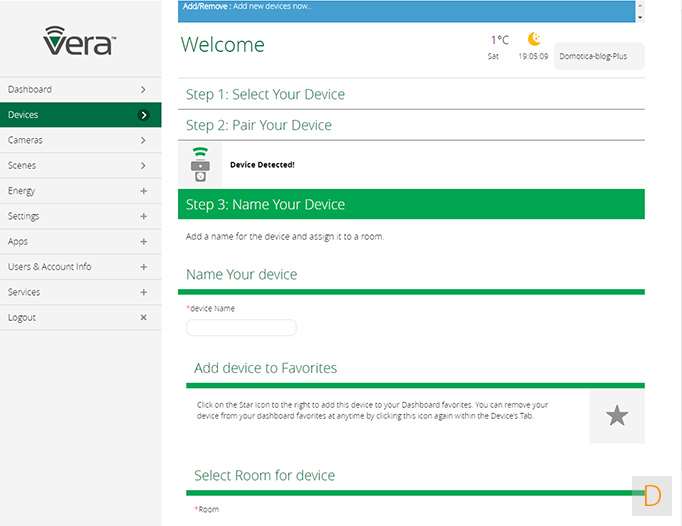Expand Energy menu with plus icon
682x526 pixels.
143,191
